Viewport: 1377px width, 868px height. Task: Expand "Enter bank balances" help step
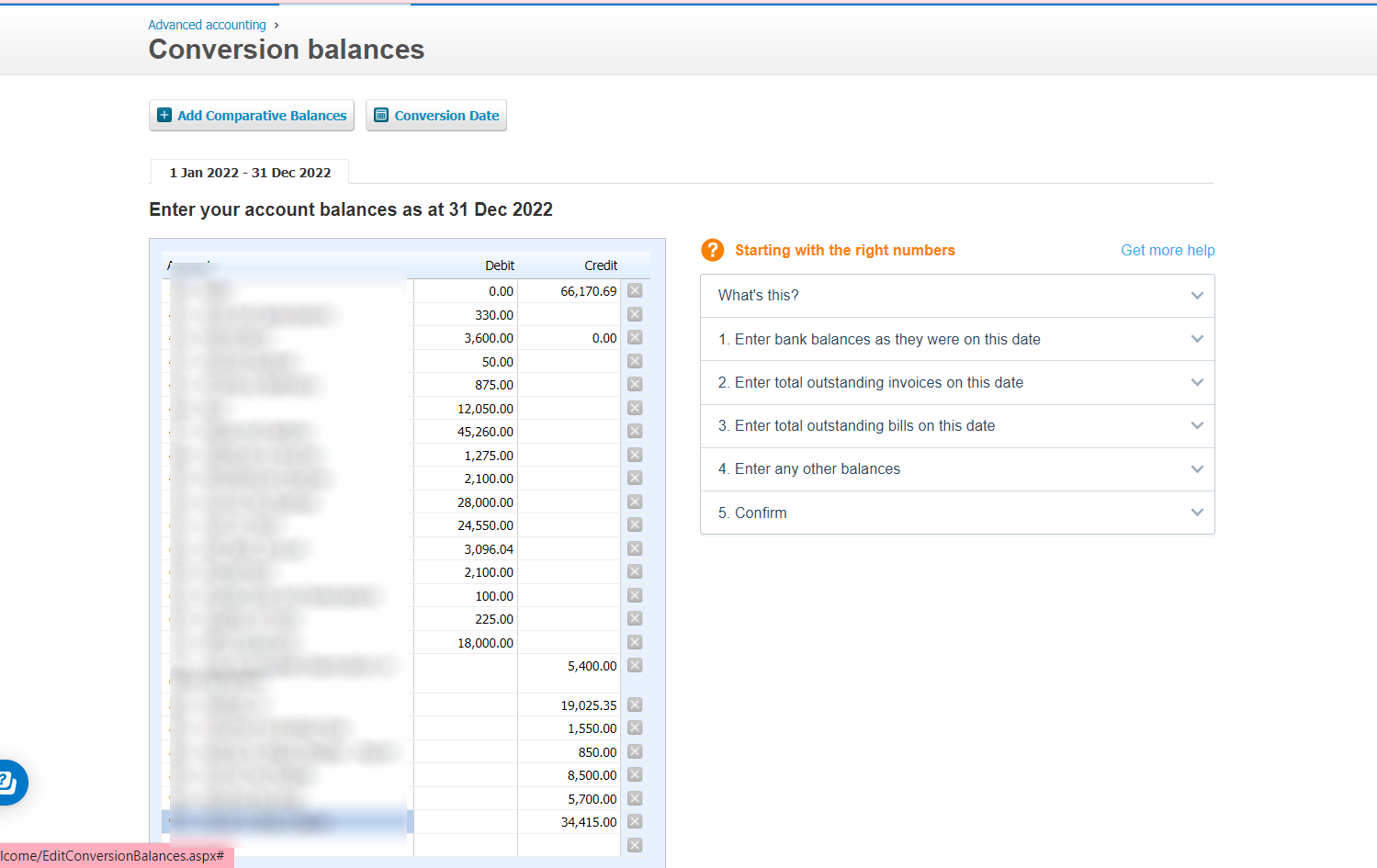point(957,339)
